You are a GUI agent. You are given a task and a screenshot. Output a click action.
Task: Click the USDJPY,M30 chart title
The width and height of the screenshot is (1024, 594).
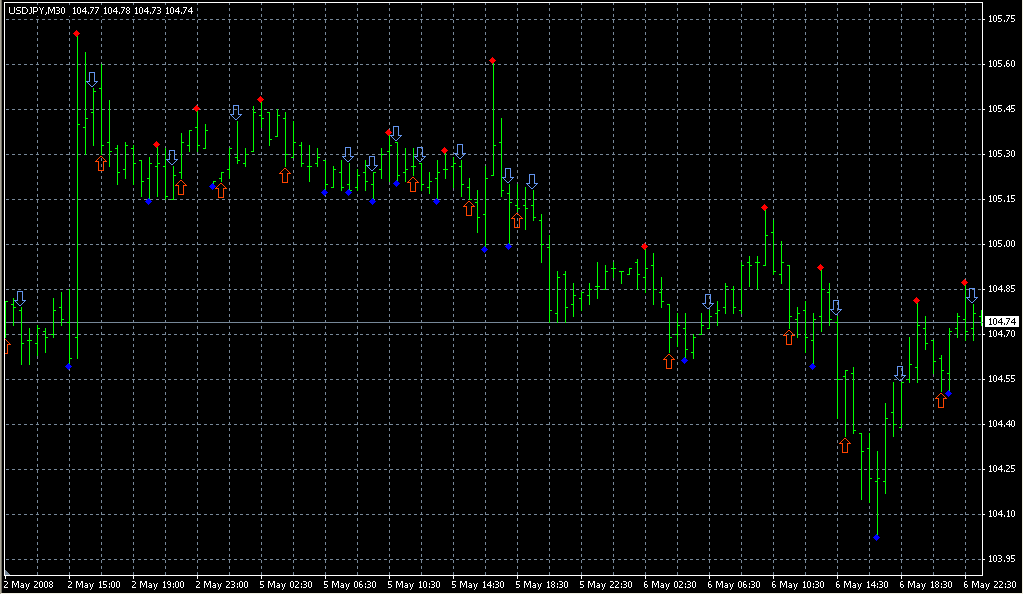(x=37, y=10)
